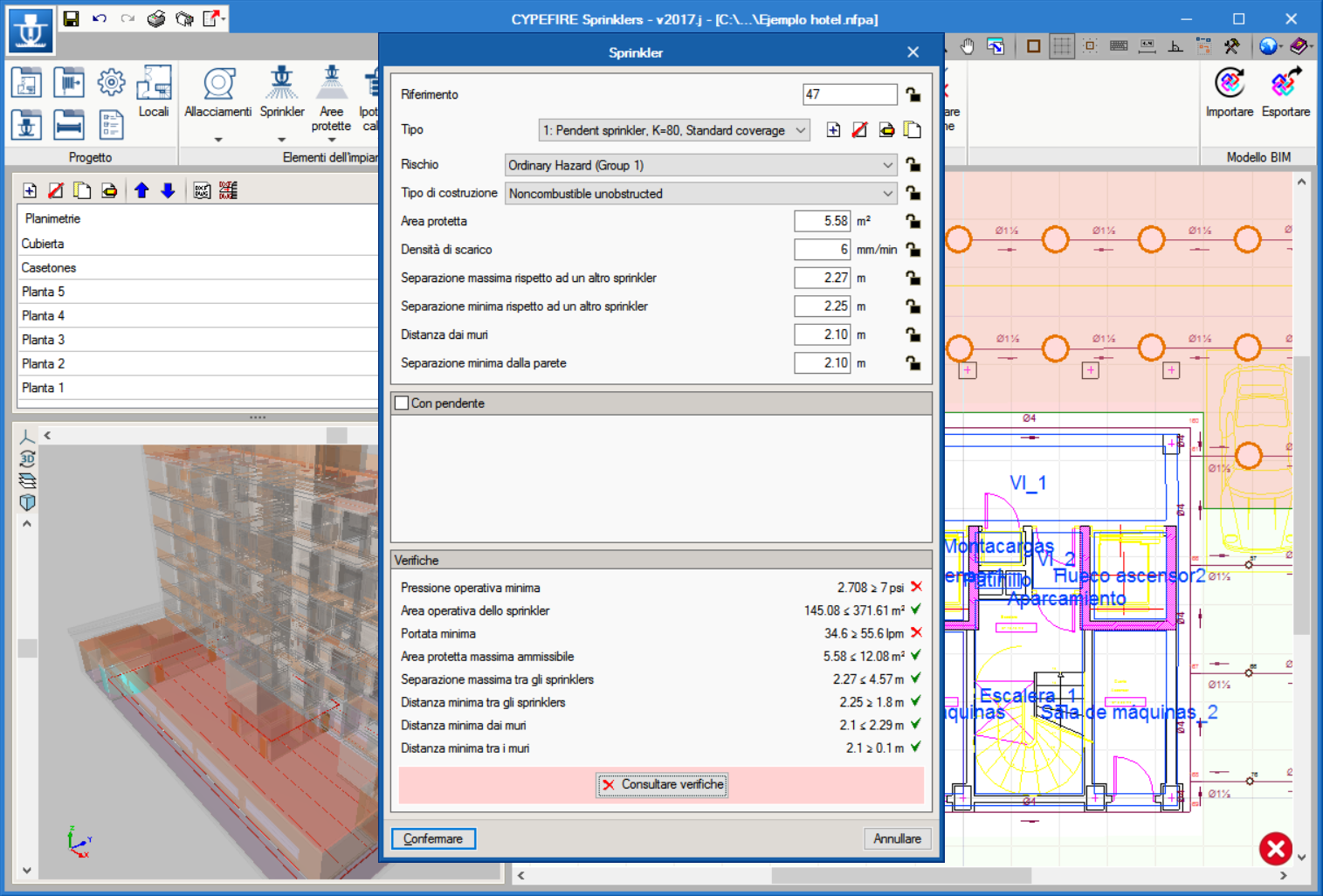Image resolution: width=1323 pixels, height=896 pixels.
Task: Expand Sprinkler ribbon dropdown arrow
Action: pos(281,140)
